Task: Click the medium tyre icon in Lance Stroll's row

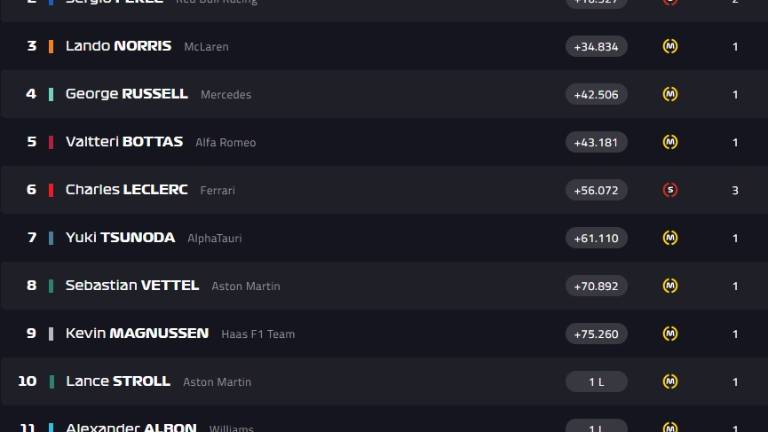Action: click(x=670, y=382)
